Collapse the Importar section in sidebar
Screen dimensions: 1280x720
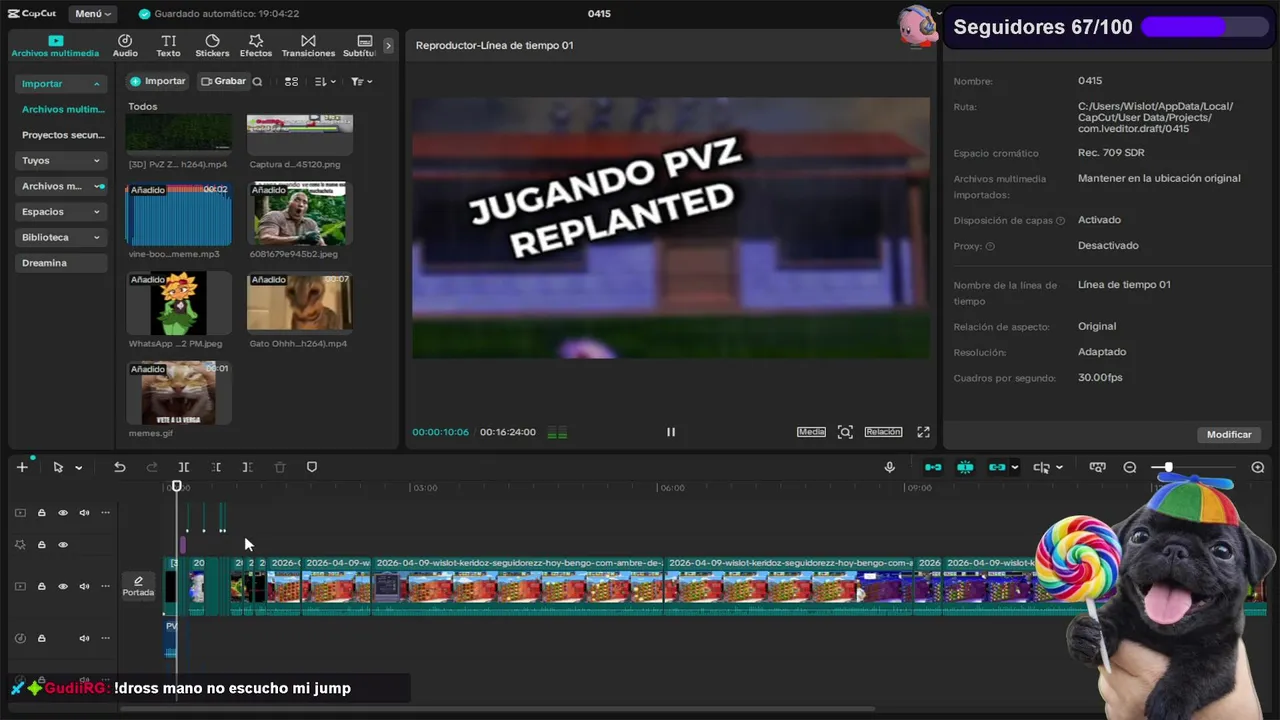pos(96,84)
